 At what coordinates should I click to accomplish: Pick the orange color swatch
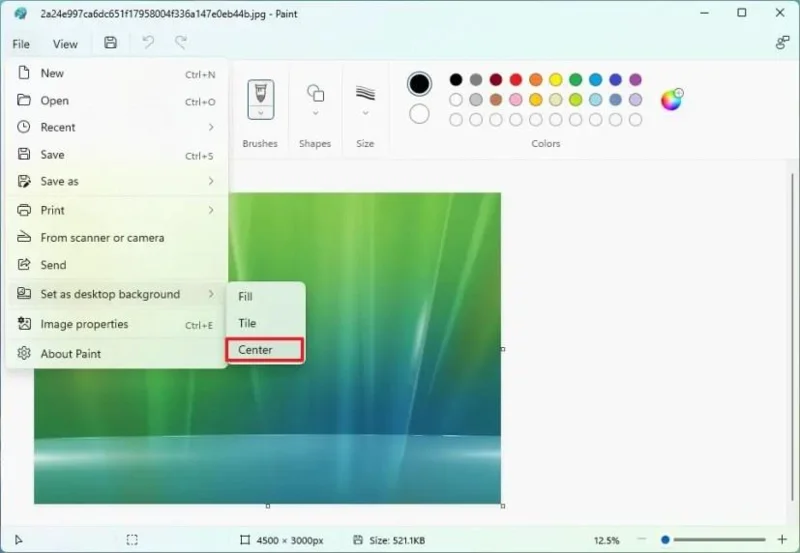[x=536, y=80]
